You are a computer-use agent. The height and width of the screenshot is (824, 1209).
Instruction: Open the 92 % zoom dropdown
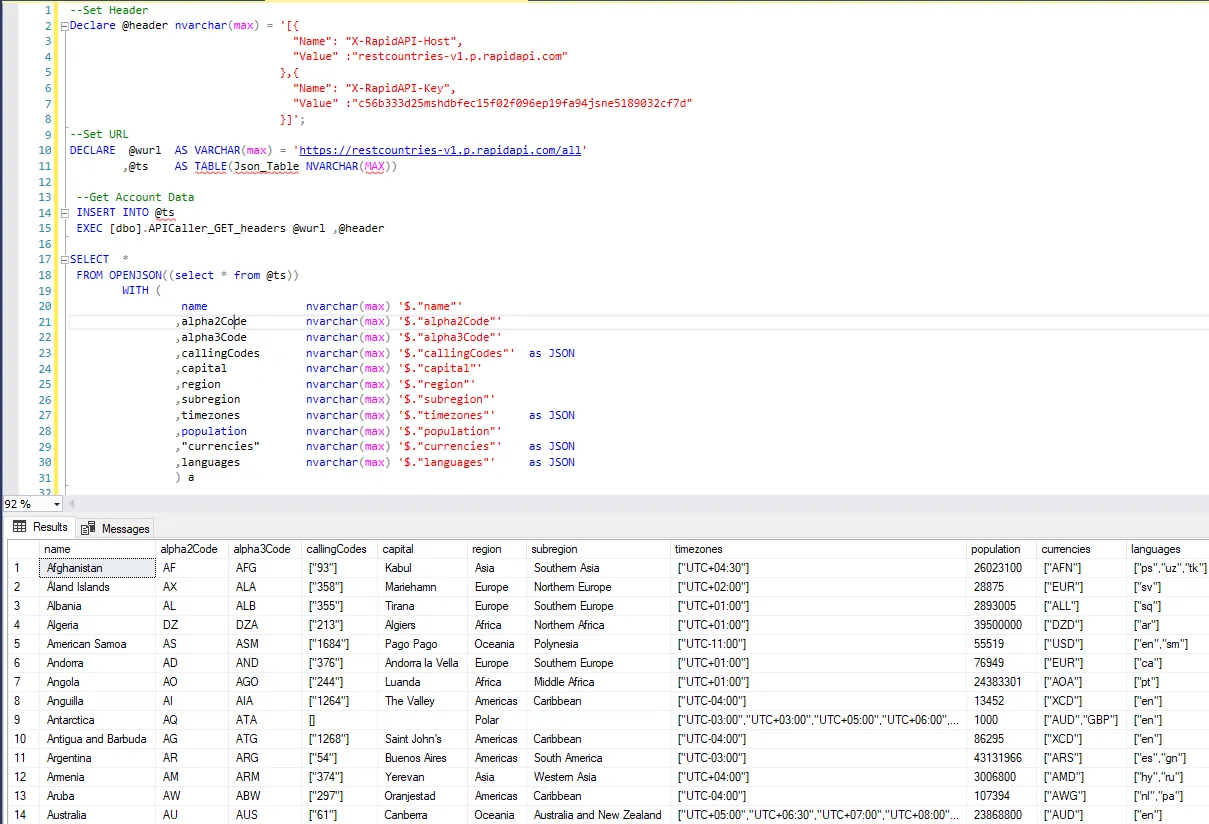tap(57, 504)
